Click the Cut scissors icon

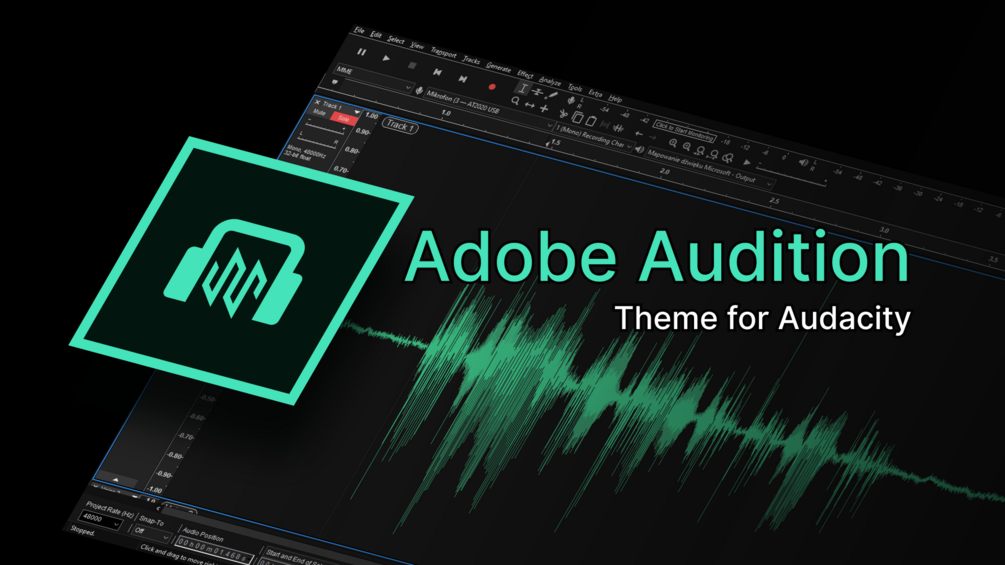click(563, 114)
